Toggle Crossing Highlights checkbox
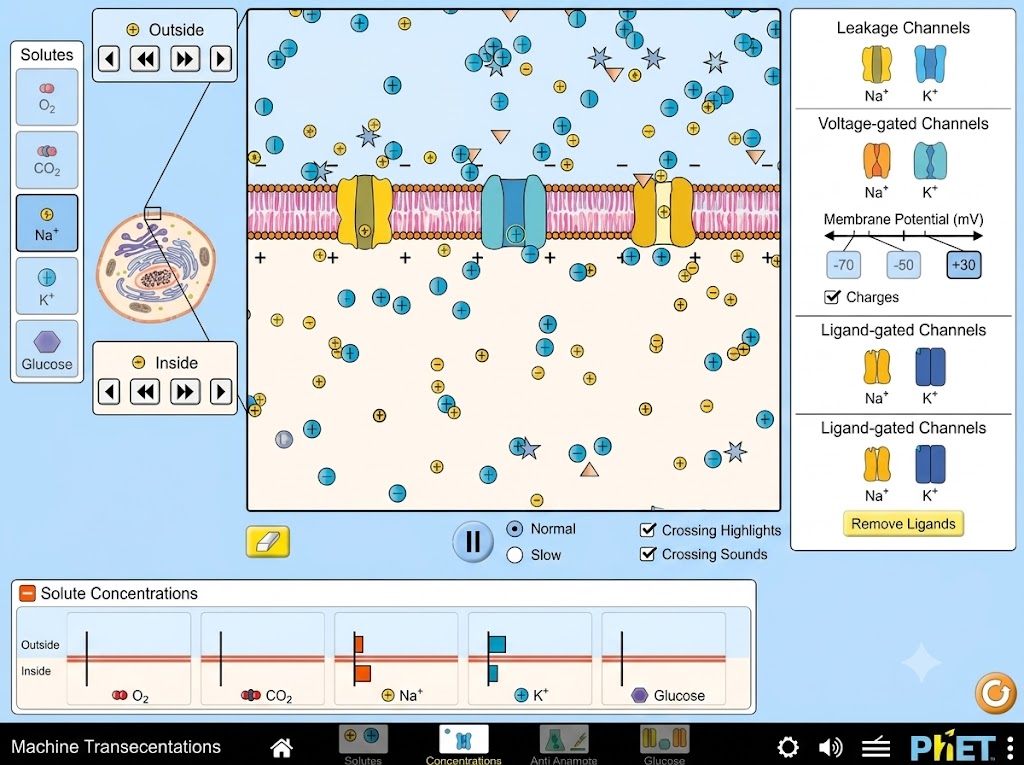Image resolution: width=1024 pixels, height=765 pixels. click(648, 530)
